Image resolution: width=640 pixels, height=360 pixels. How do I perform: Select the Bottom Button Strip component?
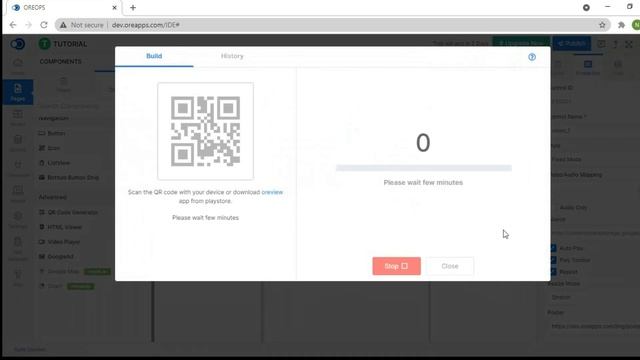[x=69, y=178]
